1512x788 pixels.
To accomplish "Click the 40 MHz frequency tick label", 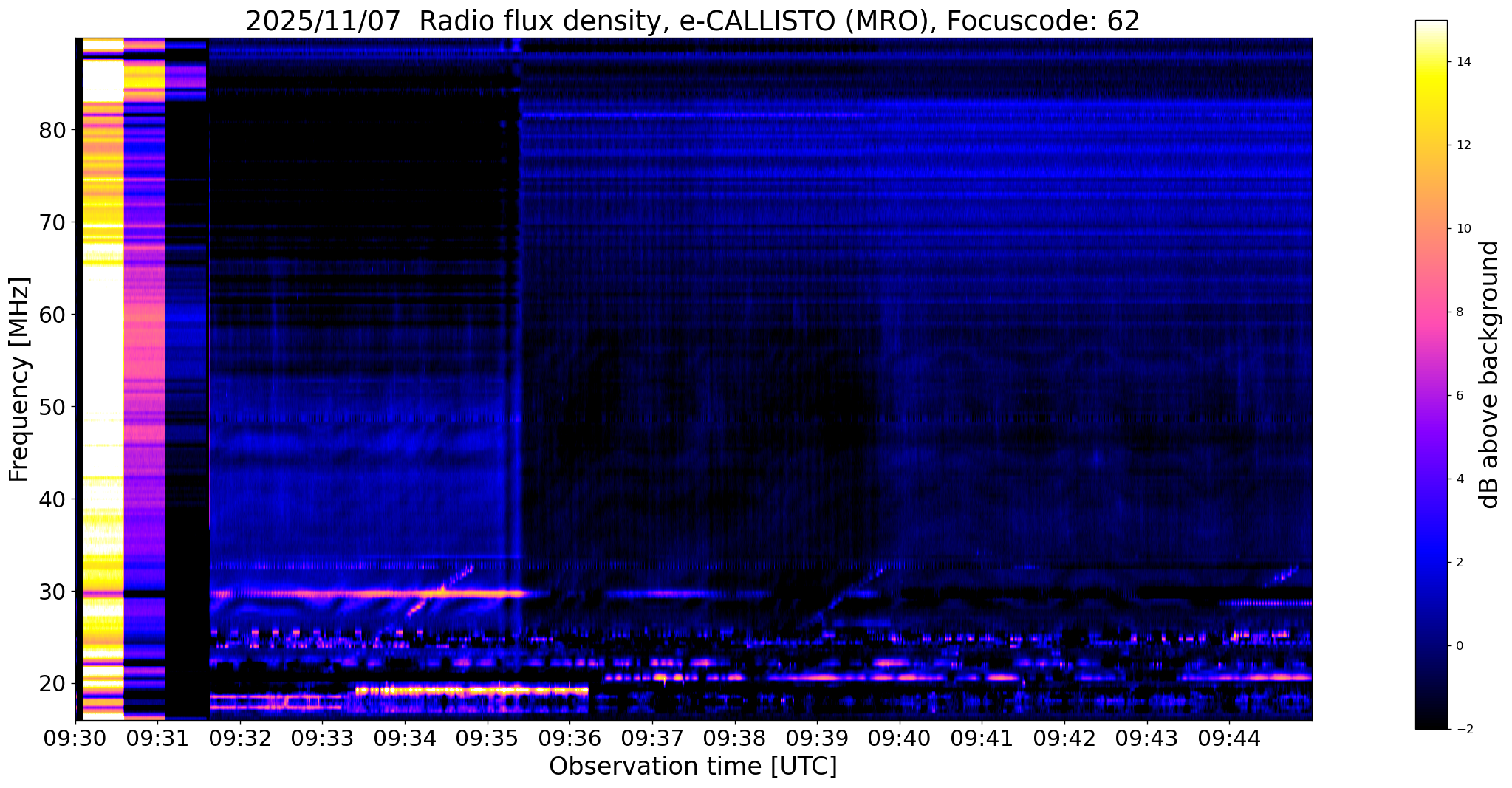I will (x=52, y=499).
